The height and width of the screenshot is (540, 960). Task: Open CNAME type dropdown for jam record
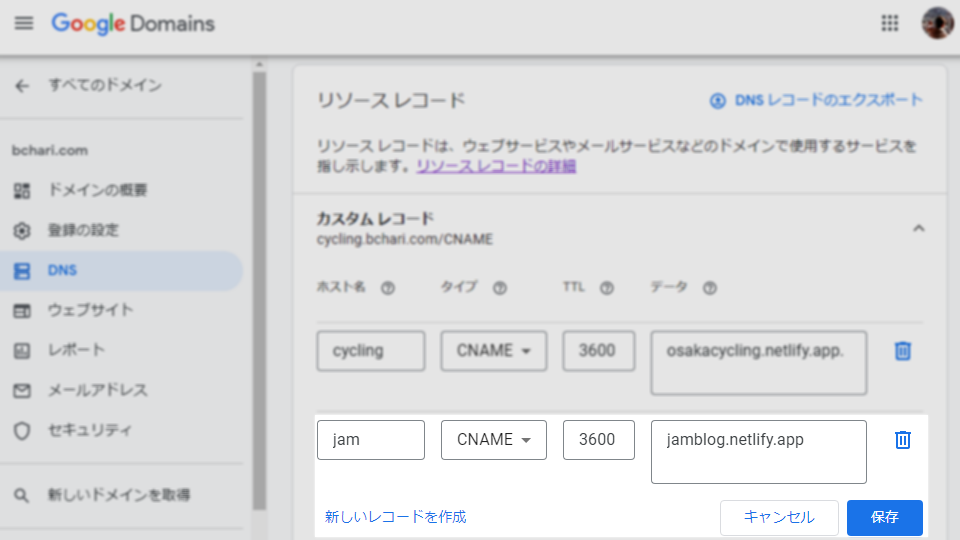[x=493, y=440]
